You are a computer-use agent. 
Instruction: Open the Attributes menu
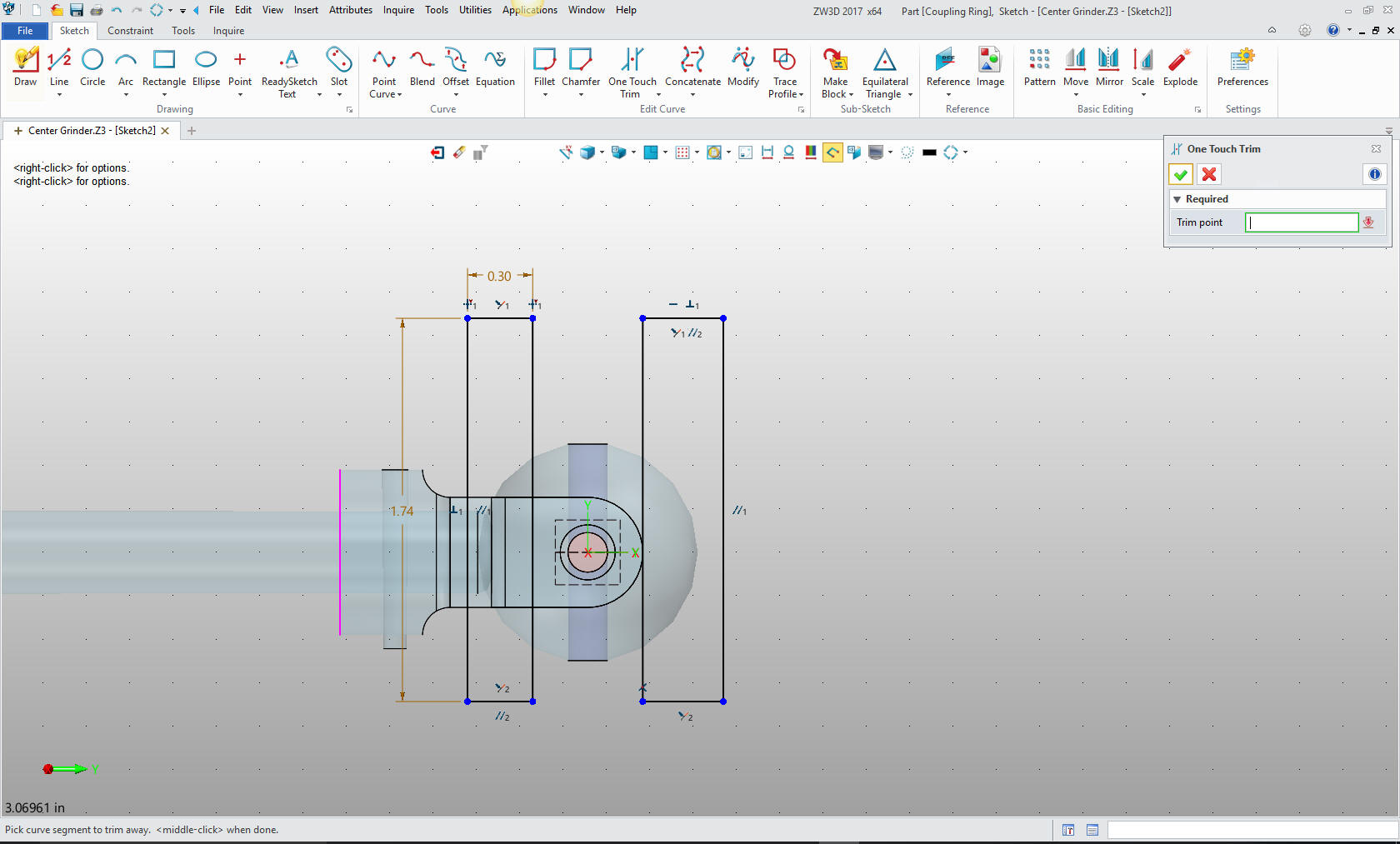(x=350, y=10)
